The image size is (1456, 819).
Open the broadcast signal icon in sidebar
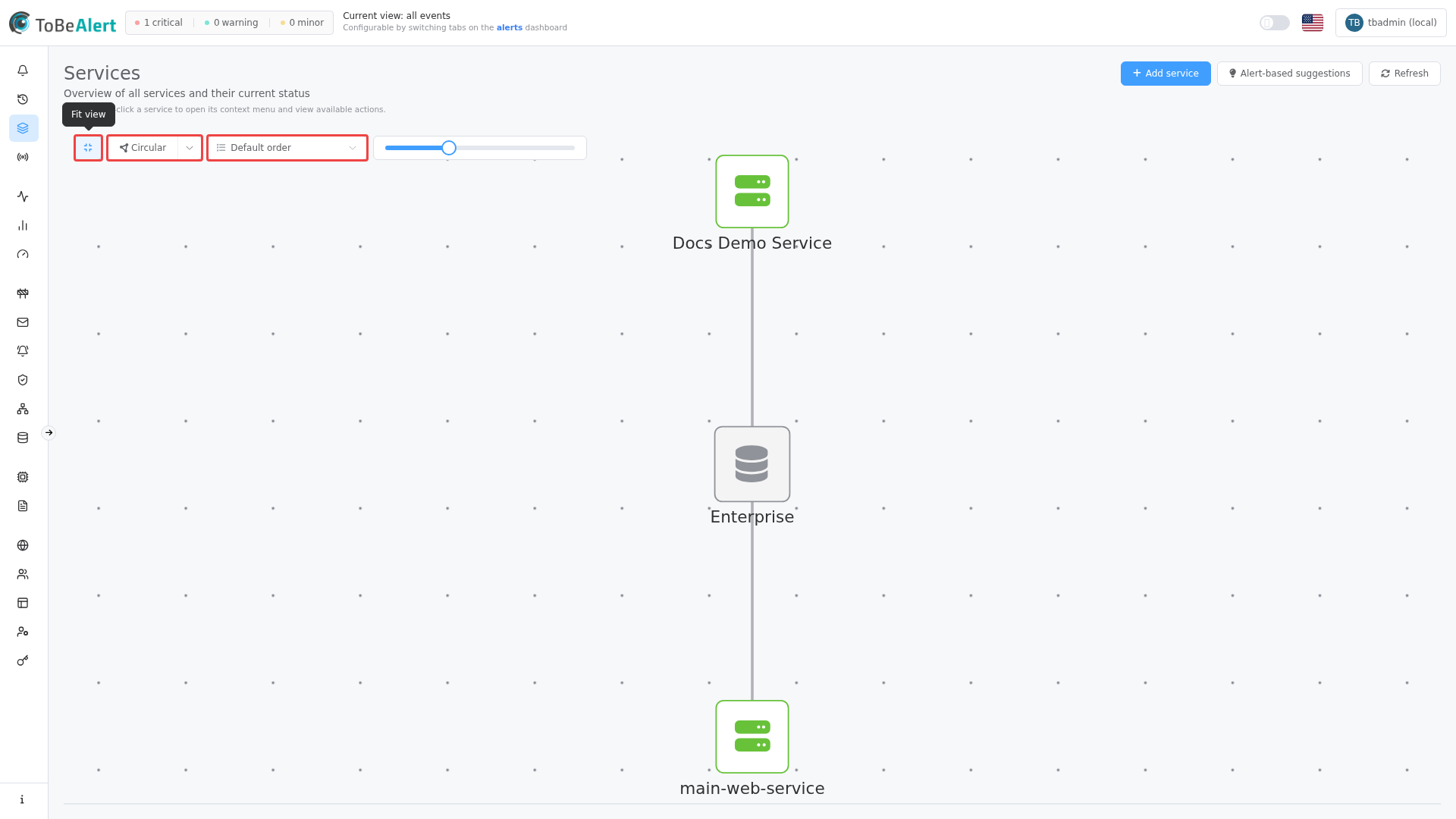click(23, 157)
